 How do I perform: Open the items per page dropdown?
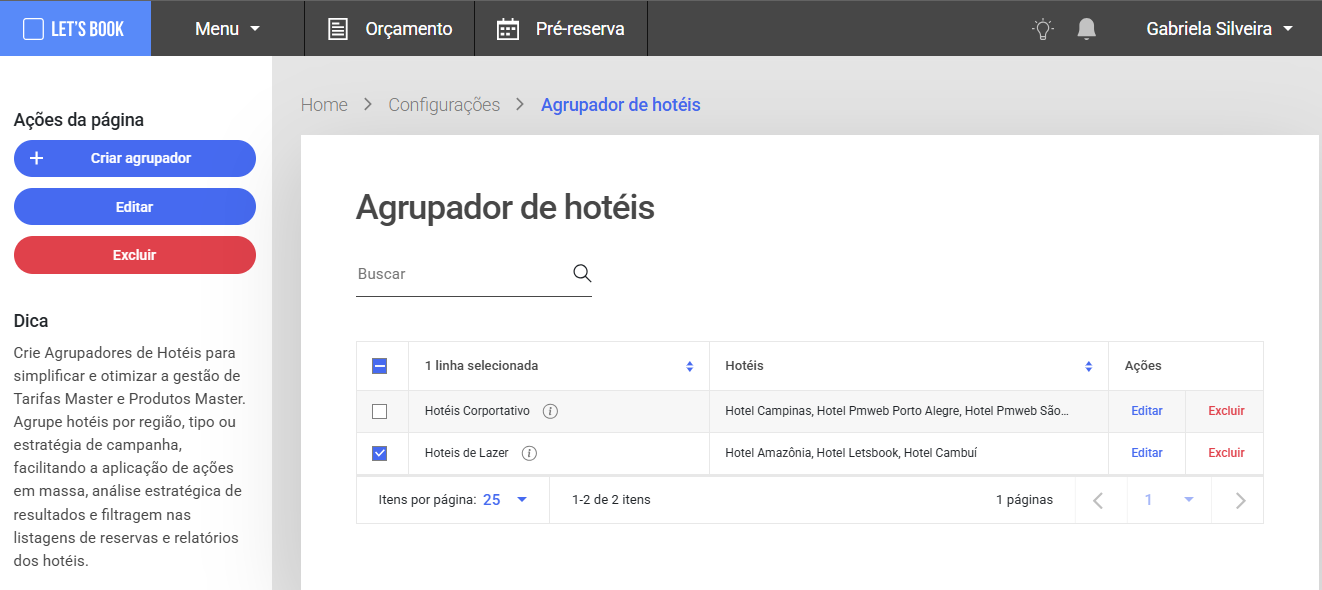[x=505, y=500]
